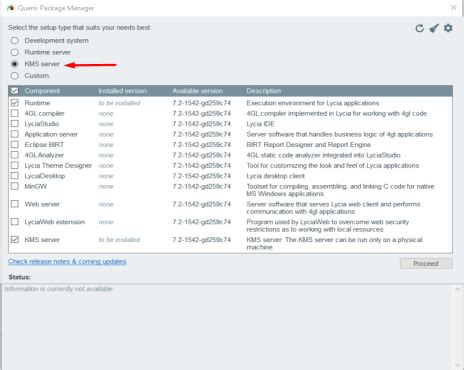This screenshot has height=370, width=464.
Task: Uncheck the KMS server component checkbox
Action: (x=15, y=239)
